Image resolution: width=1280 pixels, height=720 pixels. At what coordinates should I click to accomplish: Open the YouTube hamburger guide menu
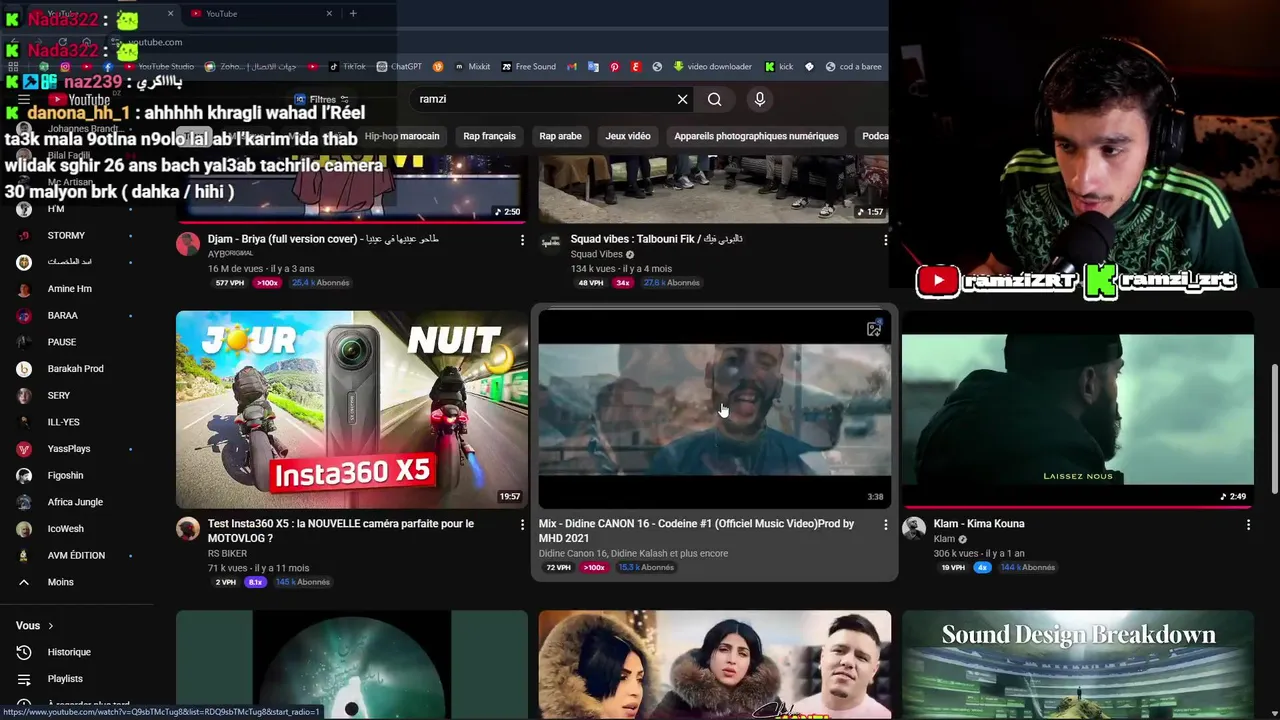[24, 99]
